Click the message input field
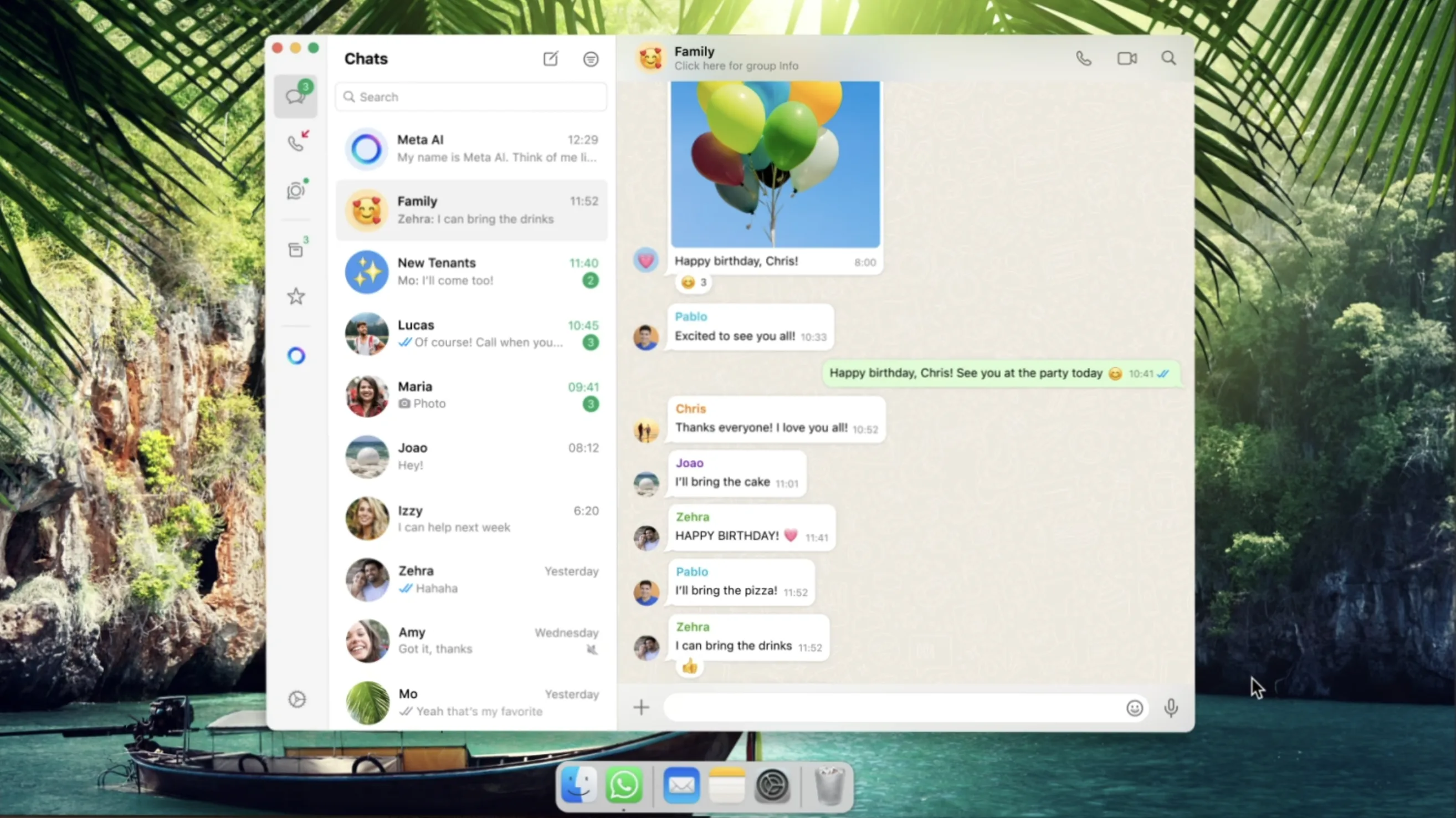Screen dimensions: 1456x818 893,708
